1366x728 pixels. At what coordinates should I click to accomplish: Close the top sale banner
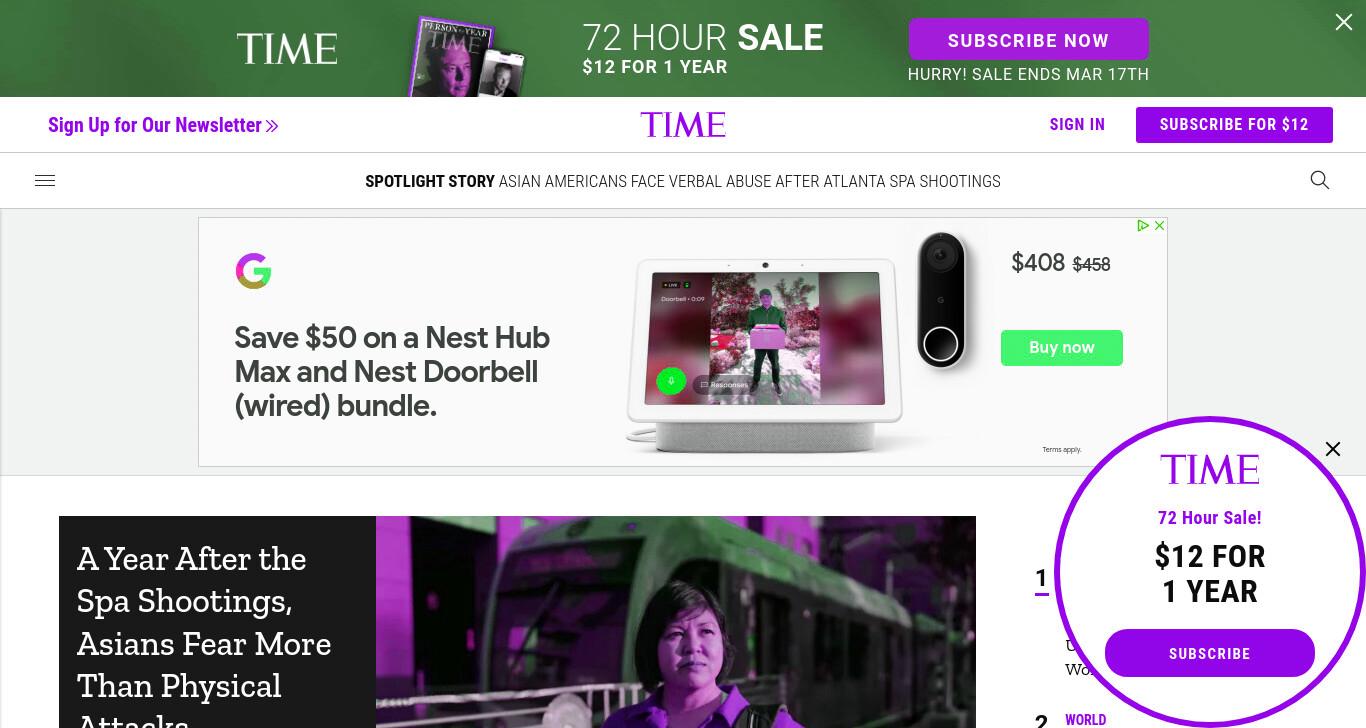[1344, 22]
